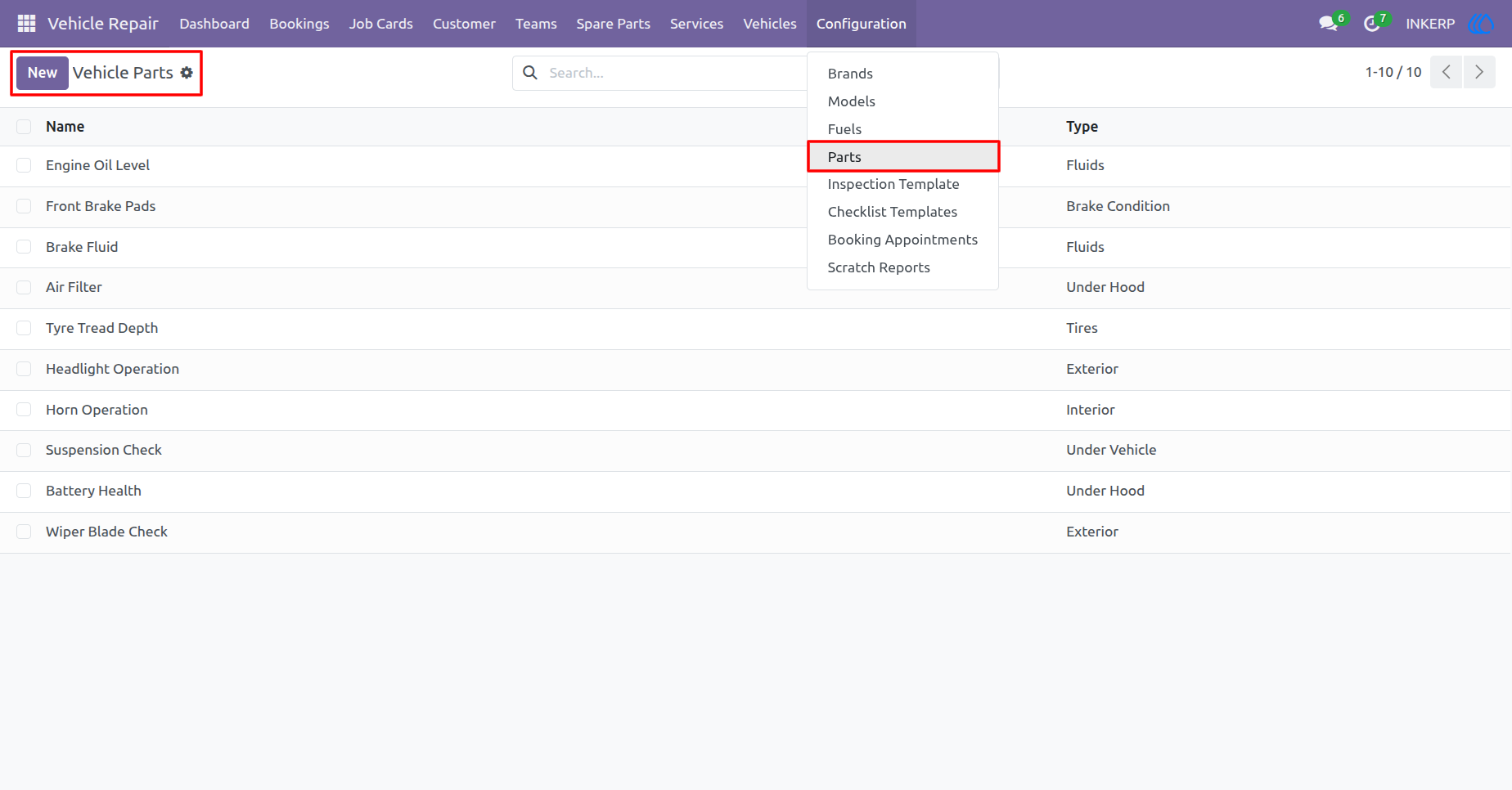Choose Parts in Configuration dropdown
This screenshot has height=790, width=1512.
tap(902, 157)
